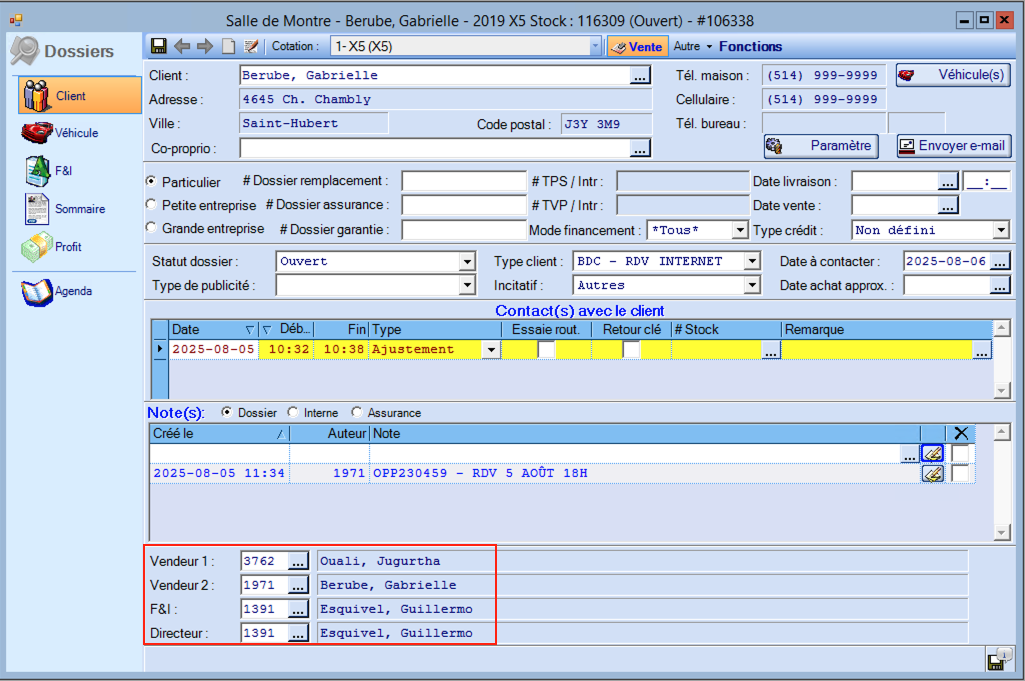Click the save floppy disk icon in toolbar
Screen dimensions: 1025x681
(x=159, y=46)
